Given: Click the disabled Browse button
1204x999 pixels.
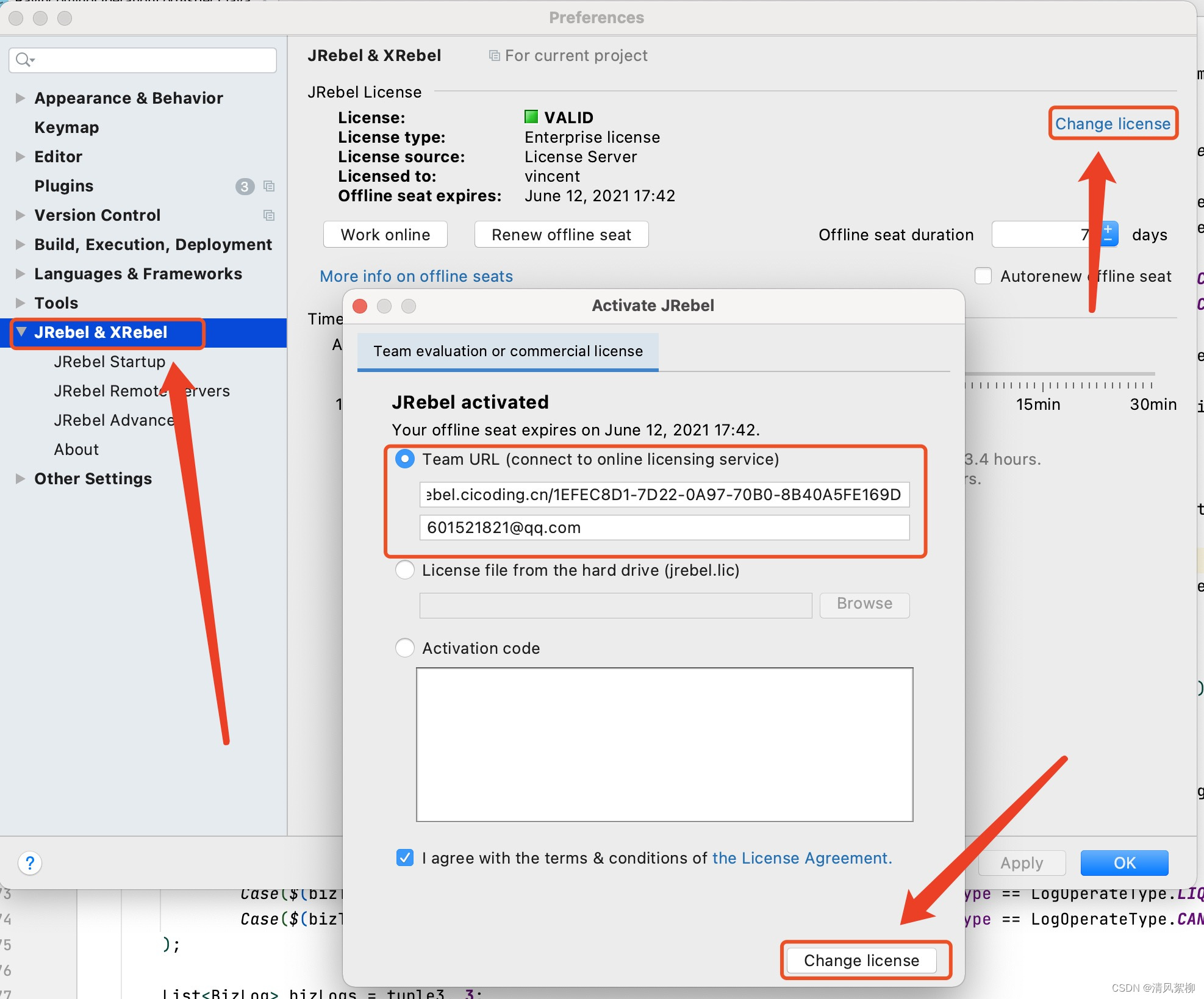Looking at the screenshot, I should 864,604.
